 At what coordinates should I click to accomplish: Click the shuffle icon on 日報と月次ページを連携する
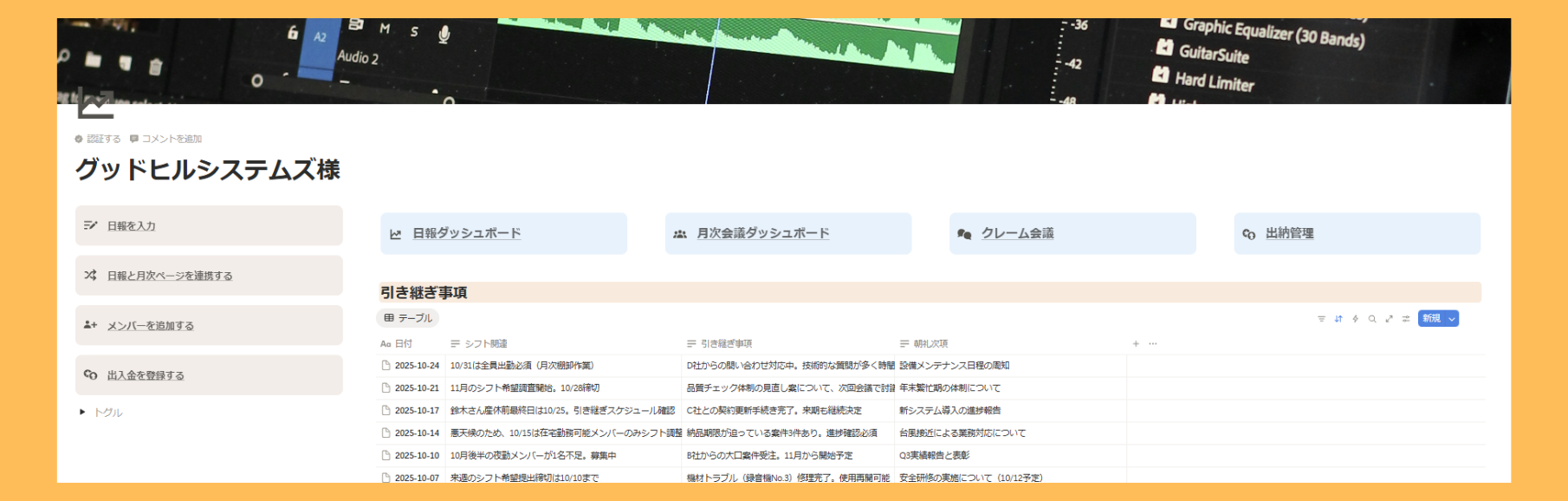tap(90, 276)
